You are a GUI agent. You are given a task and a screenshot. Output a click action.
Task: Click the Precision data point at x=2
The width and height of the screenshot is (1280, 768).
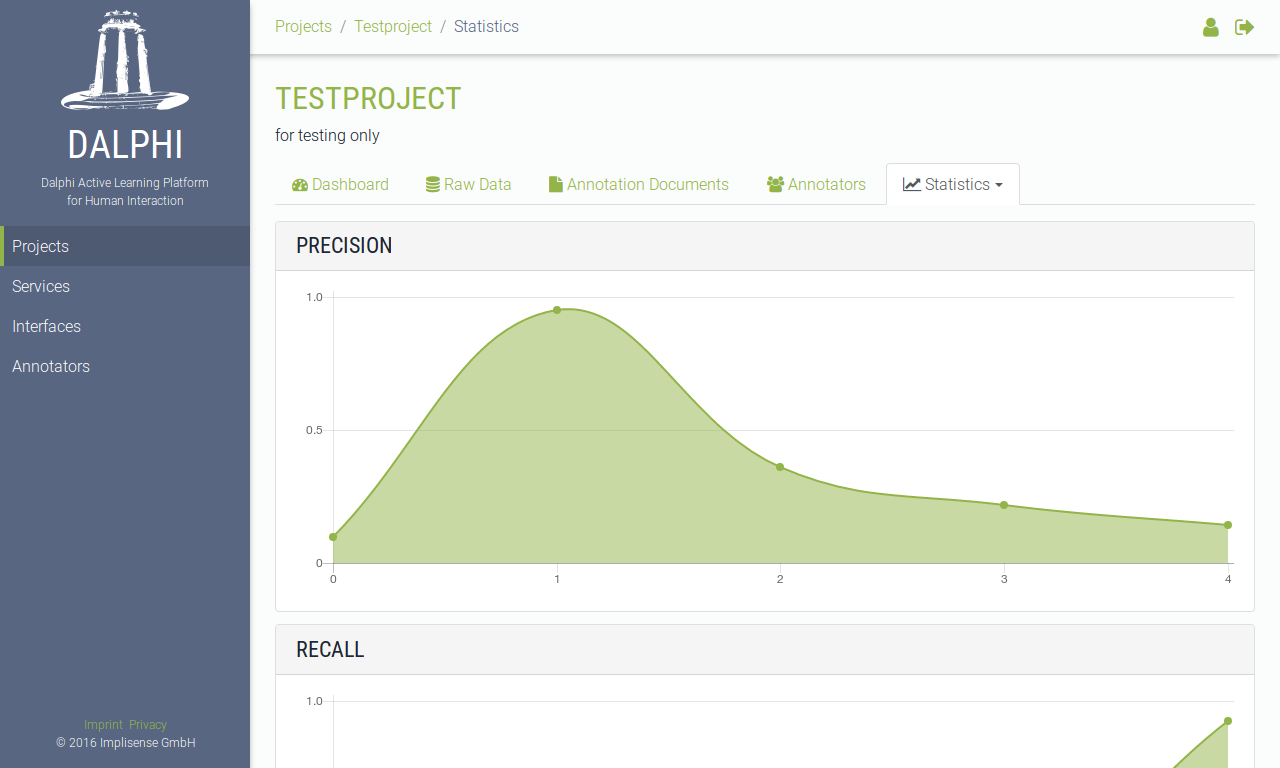pos(780,467)
